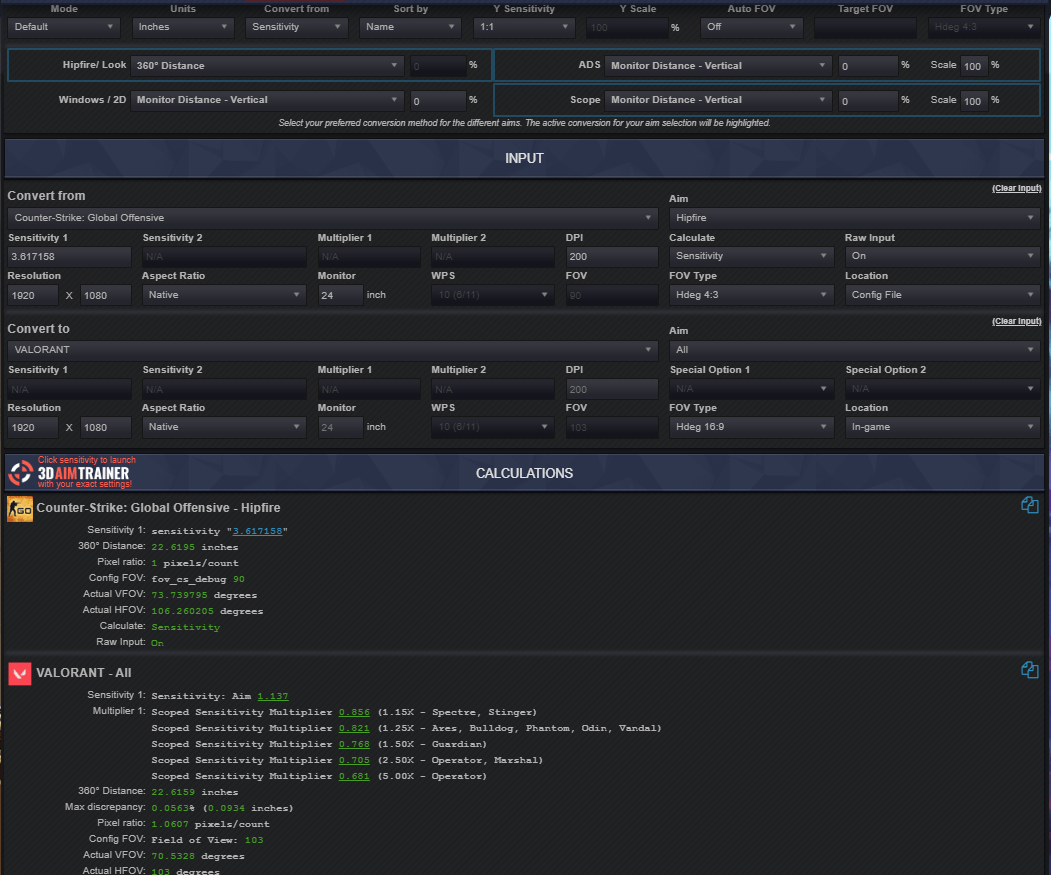Click the 3D Aim Trainer logo

tap(70, 473)
